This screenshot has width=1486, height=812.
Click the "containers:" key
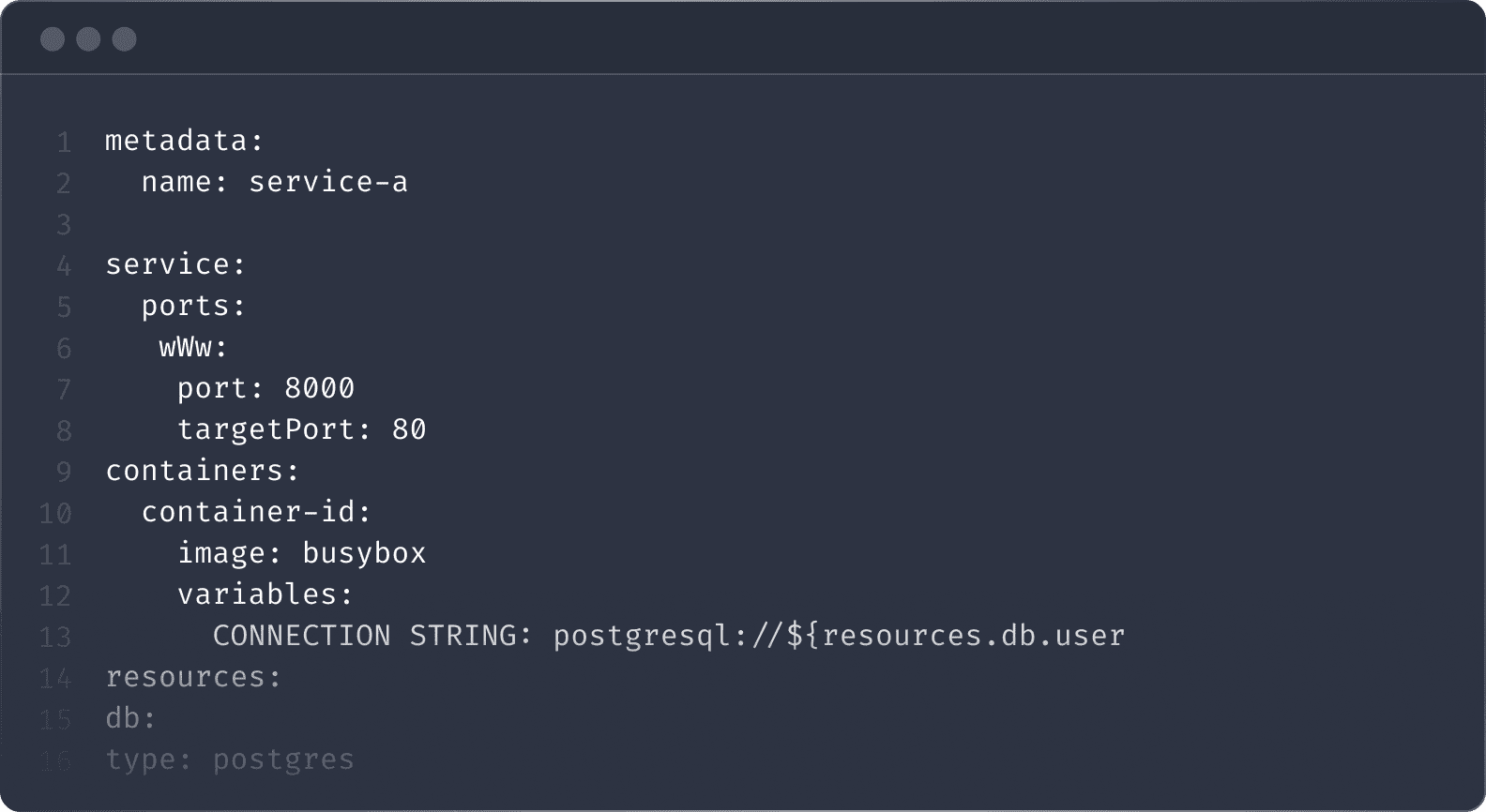pos(203,471)
